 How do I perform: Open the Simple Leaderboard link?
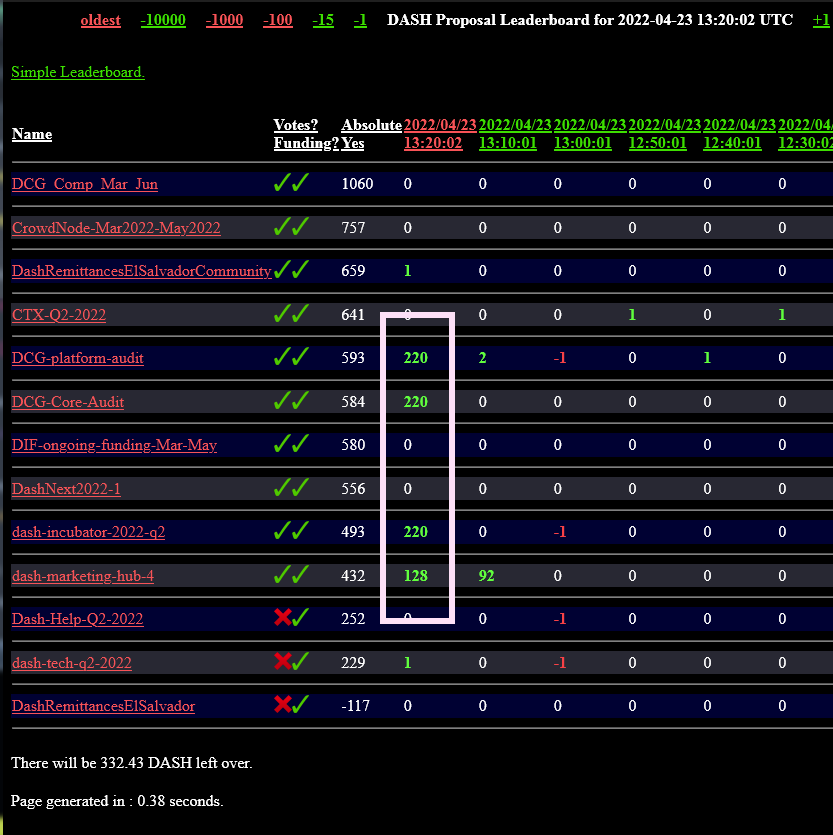click(78, 72)
